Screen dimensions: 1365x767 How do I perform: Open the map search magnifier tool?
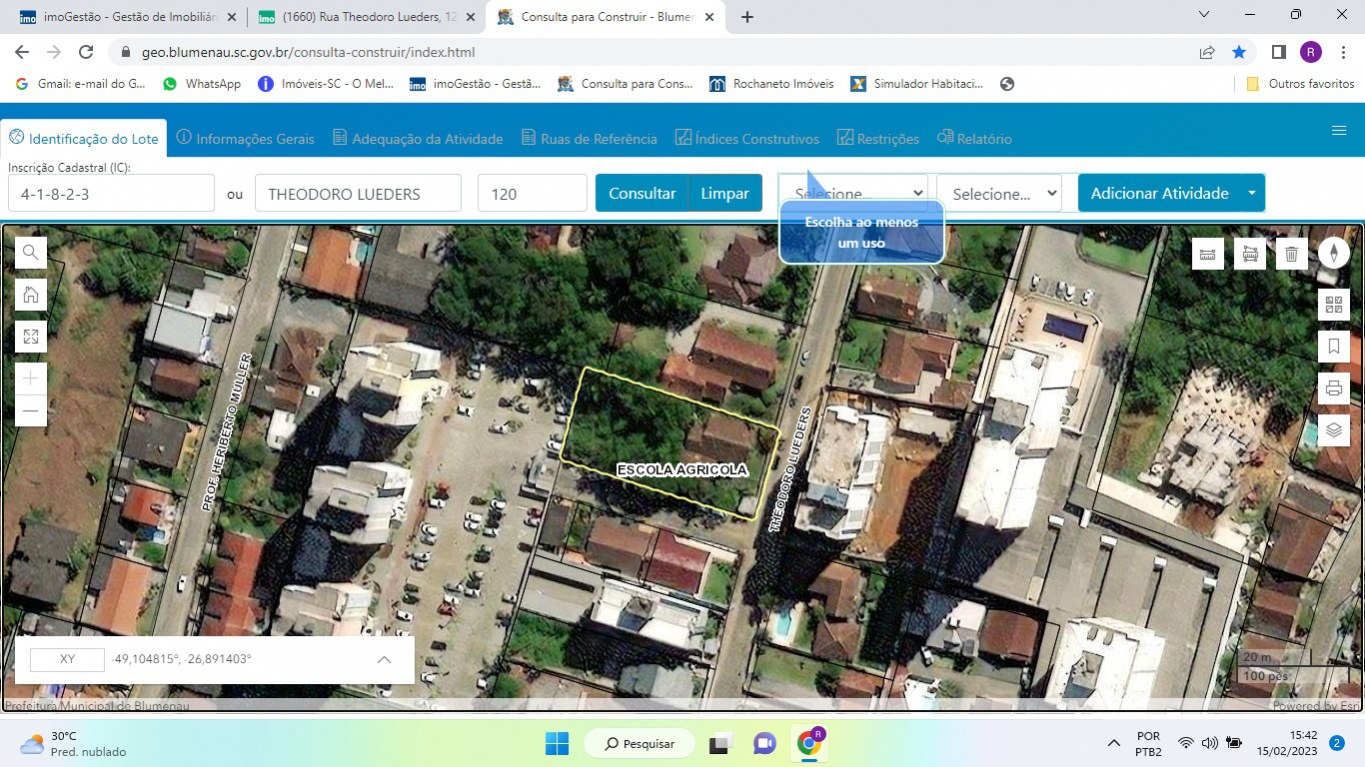point(31,253)
